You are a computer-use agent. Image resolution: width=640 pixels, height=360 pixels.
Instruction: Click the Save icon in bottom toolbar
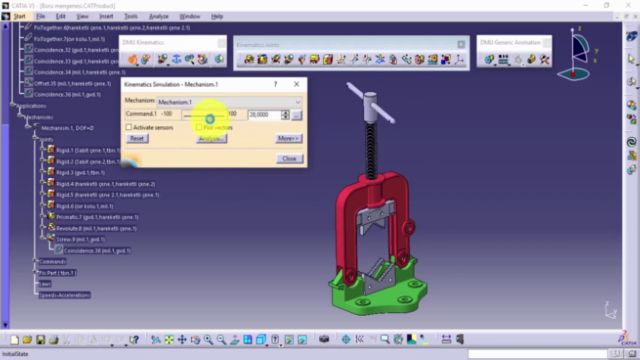(40, 340)
